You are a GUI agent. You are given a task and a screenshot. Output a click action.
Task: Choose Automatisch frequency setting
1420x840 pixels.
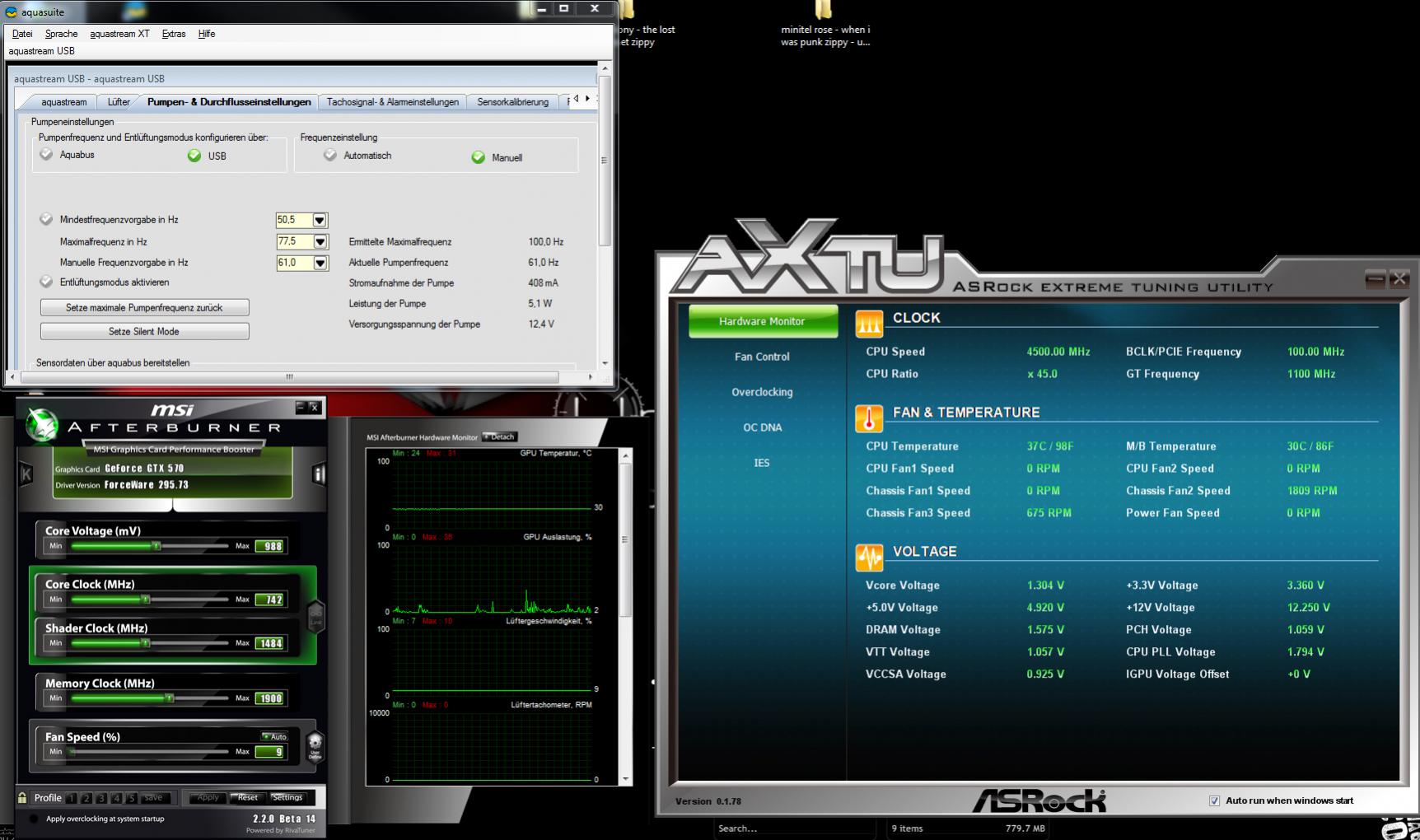[x=330, y=155]
